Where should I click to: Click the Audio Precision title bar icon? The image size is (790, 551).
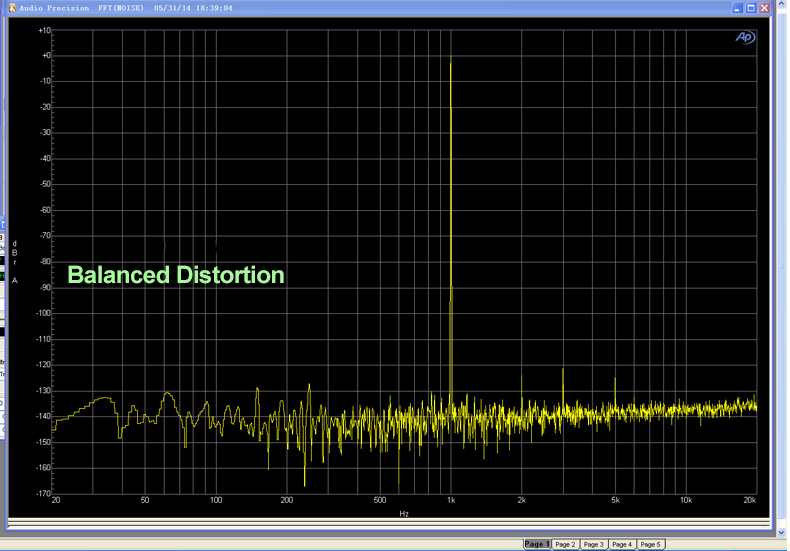[x=13, y=8]
